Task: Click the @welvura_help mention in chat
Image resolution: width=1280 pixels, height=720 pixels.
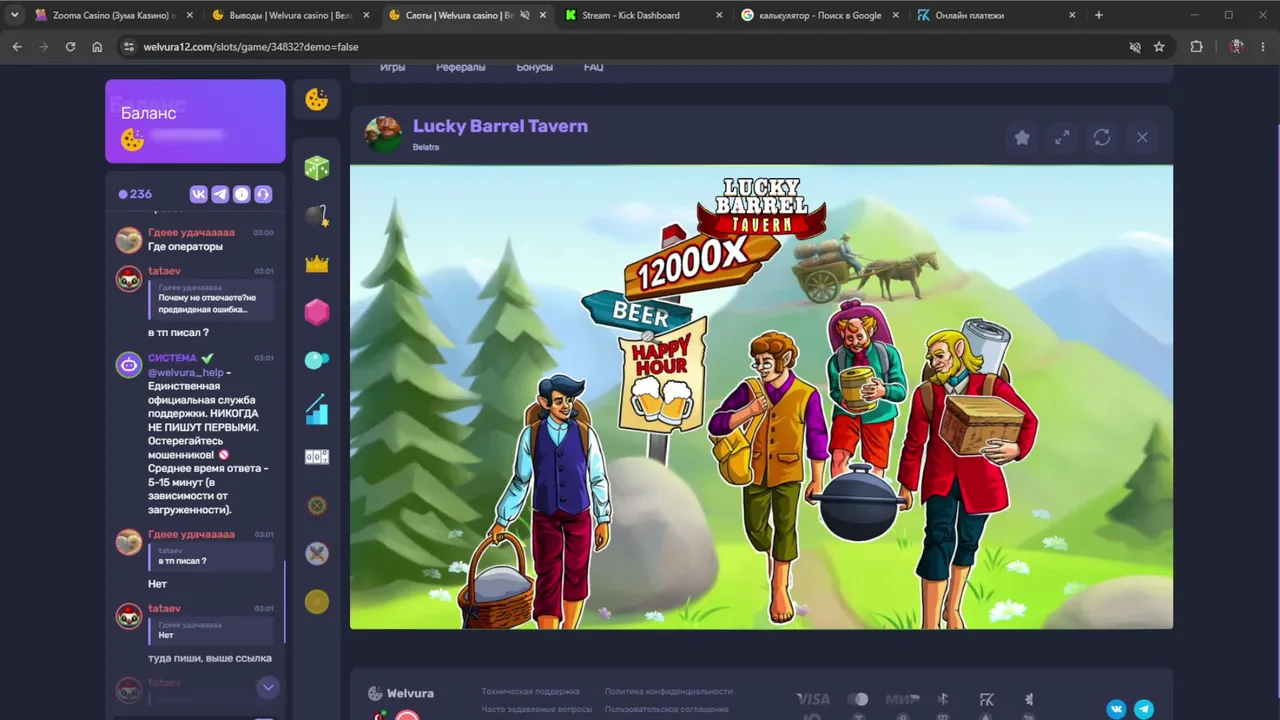Action: [186, 373]
